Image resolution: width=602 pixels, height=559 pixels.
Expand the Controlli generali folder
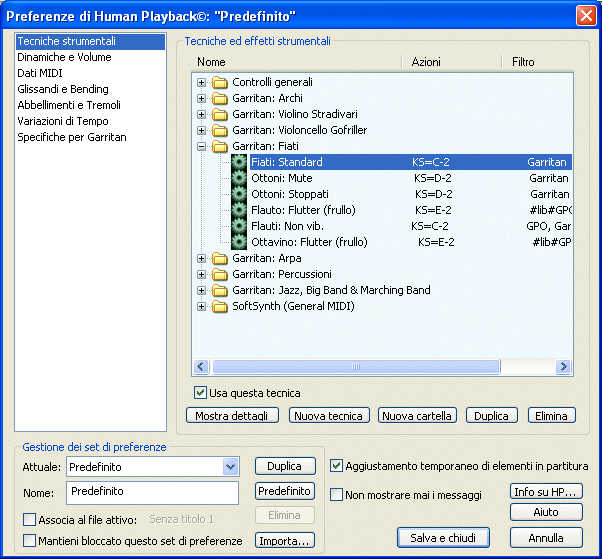(x=202, y=82)
